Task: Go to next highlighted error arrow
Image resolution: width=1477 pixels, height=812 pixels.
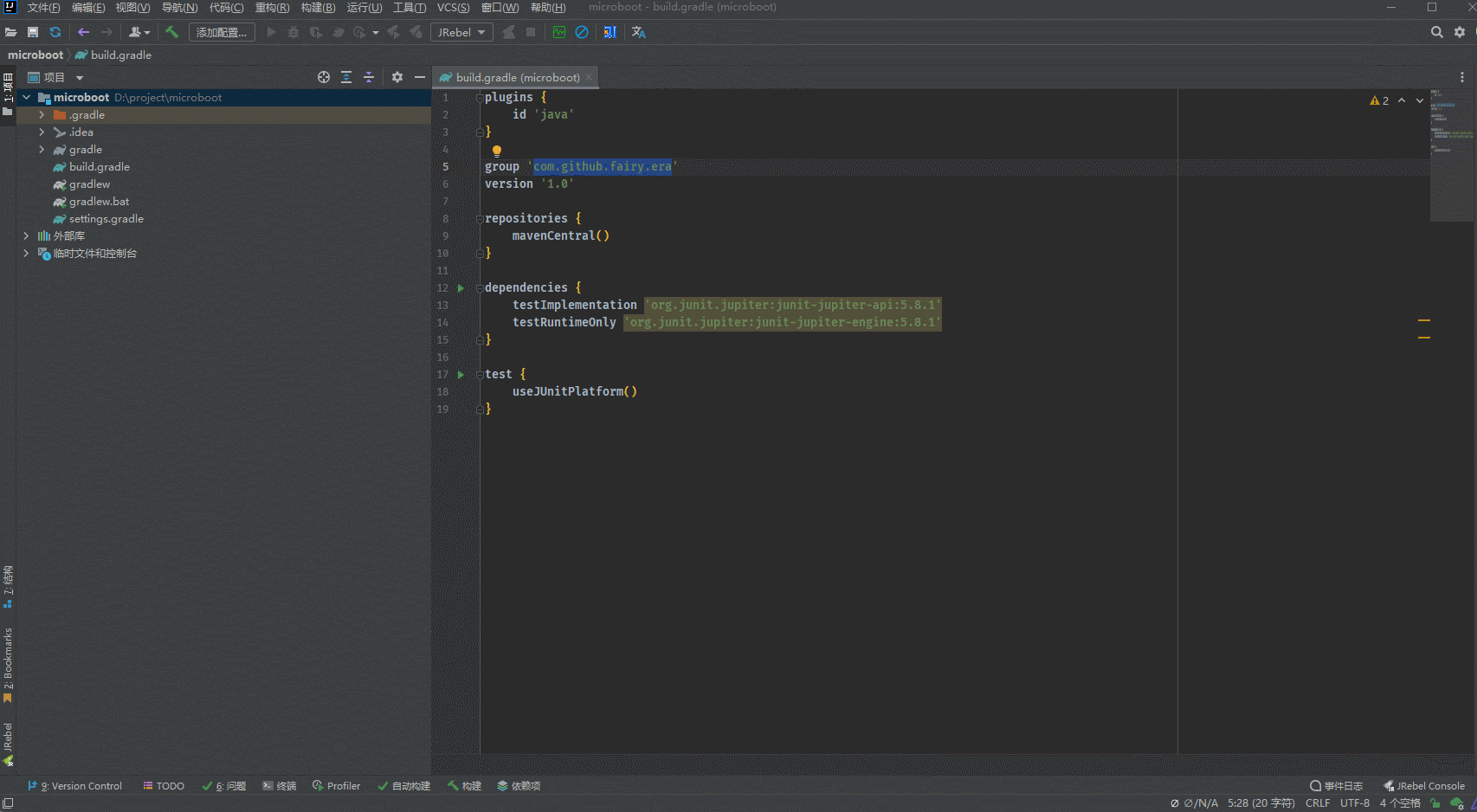Action: [1420, 100]
